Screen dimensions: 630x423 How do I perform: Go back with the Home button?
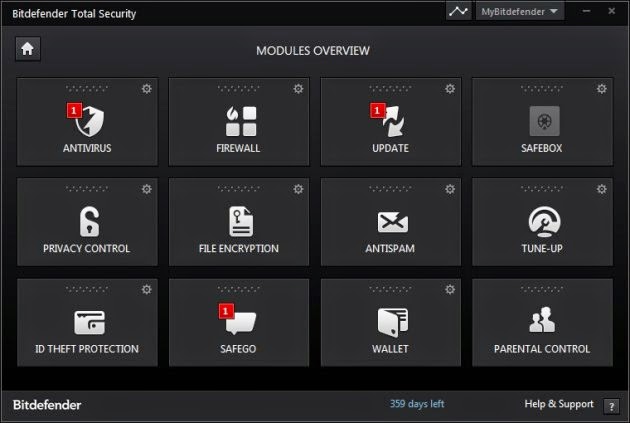pos(28,49)
